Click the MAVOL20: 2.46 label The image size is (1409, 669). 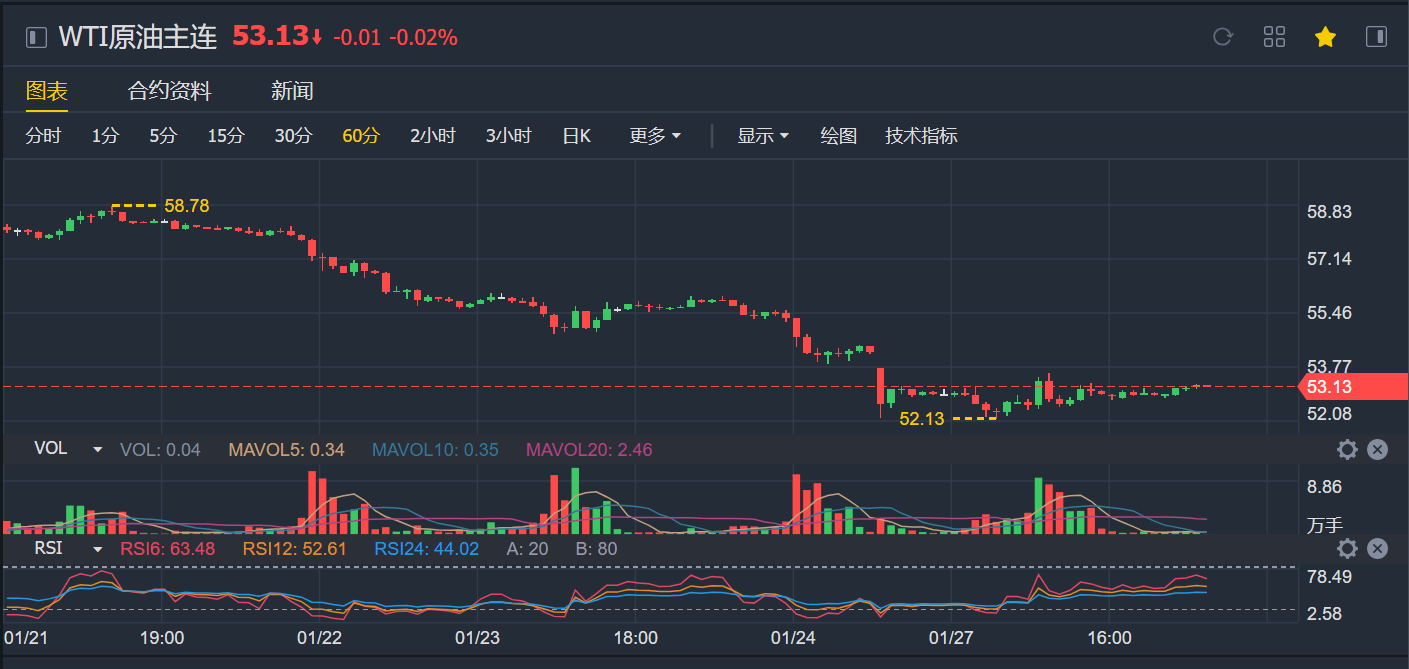(589, 450)
